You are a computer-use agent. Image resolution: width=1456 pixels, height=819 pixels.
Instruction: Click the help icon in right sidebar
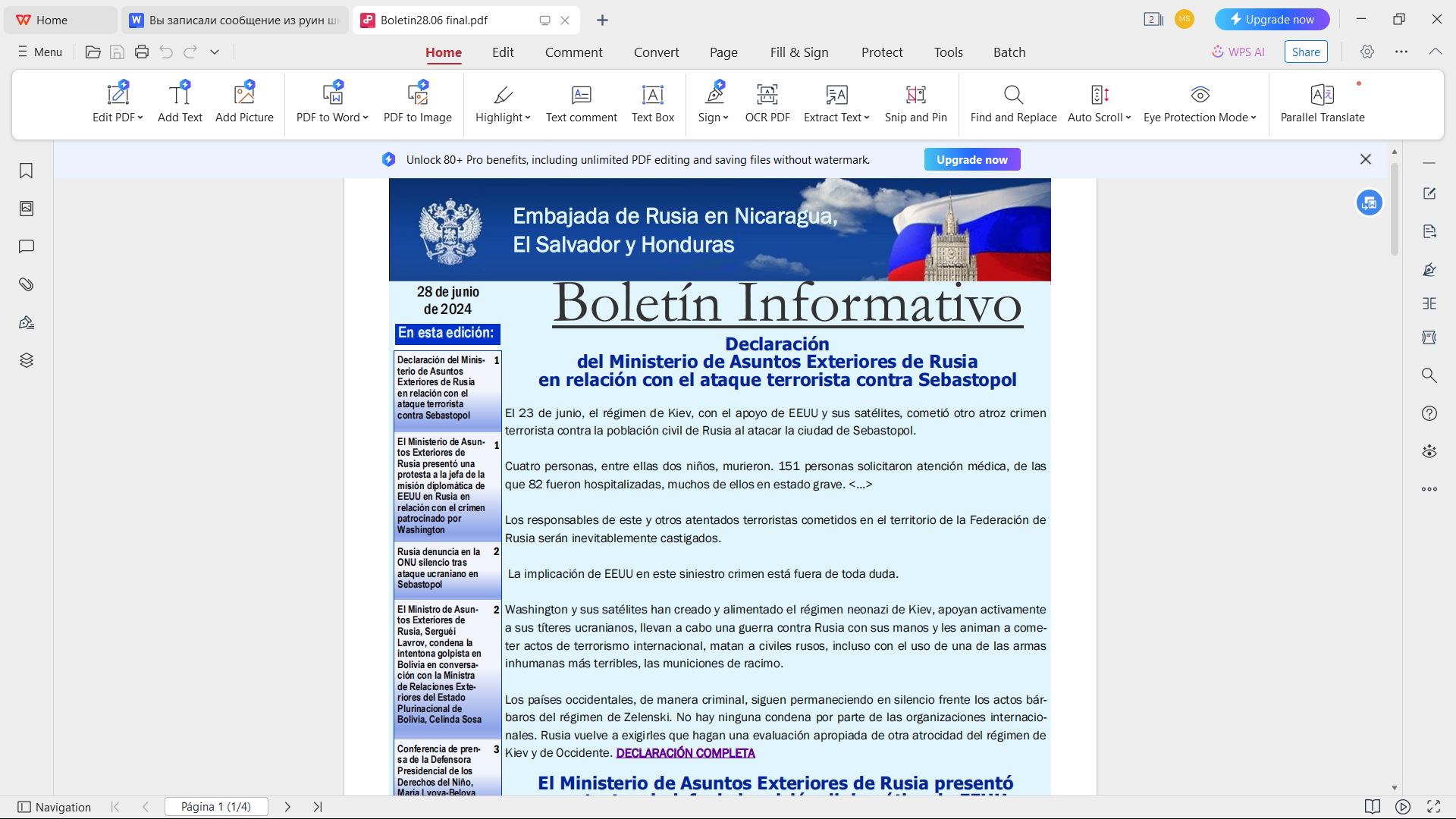point(1429,413)
